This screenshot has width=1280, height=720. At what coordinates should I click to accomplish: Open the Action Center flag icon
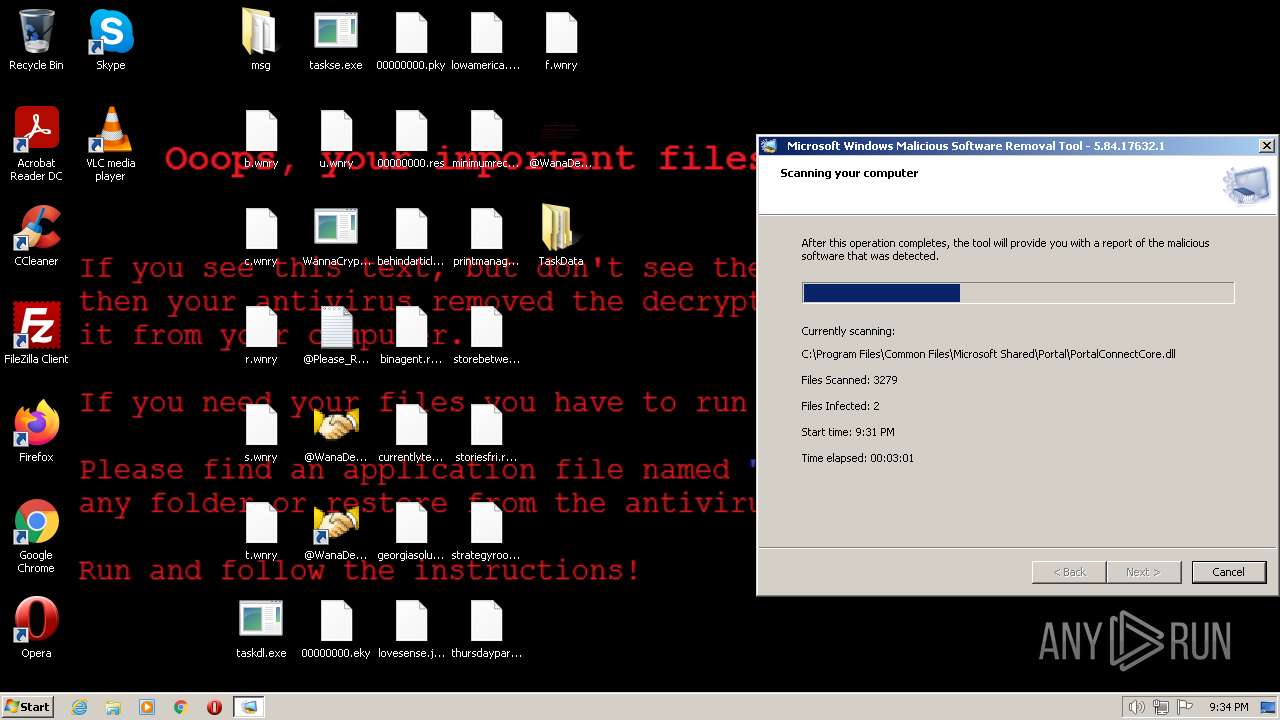[x=1185, y=707]
